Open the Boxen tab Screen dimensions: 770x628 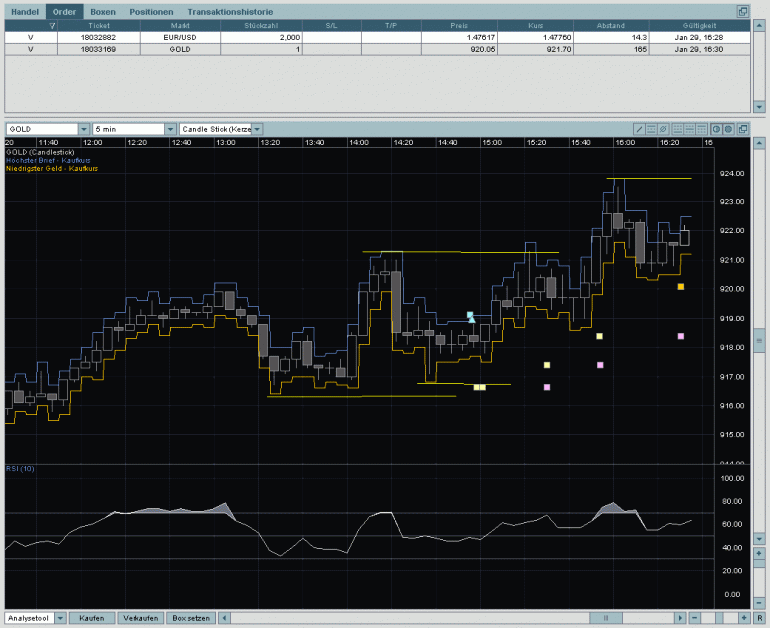coord(103,12)
